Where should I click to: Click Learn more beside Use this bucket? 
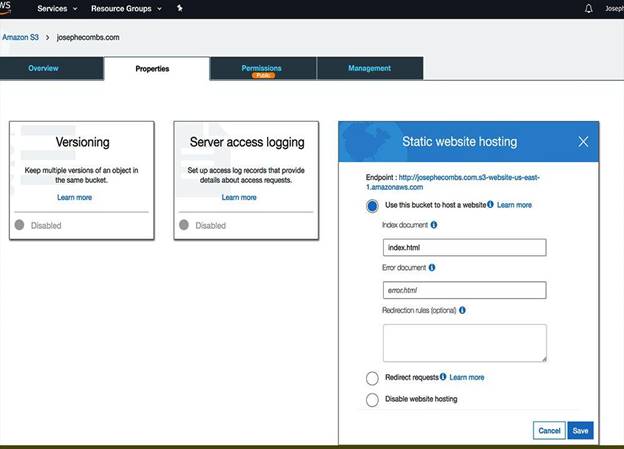(x=514, y=205)
